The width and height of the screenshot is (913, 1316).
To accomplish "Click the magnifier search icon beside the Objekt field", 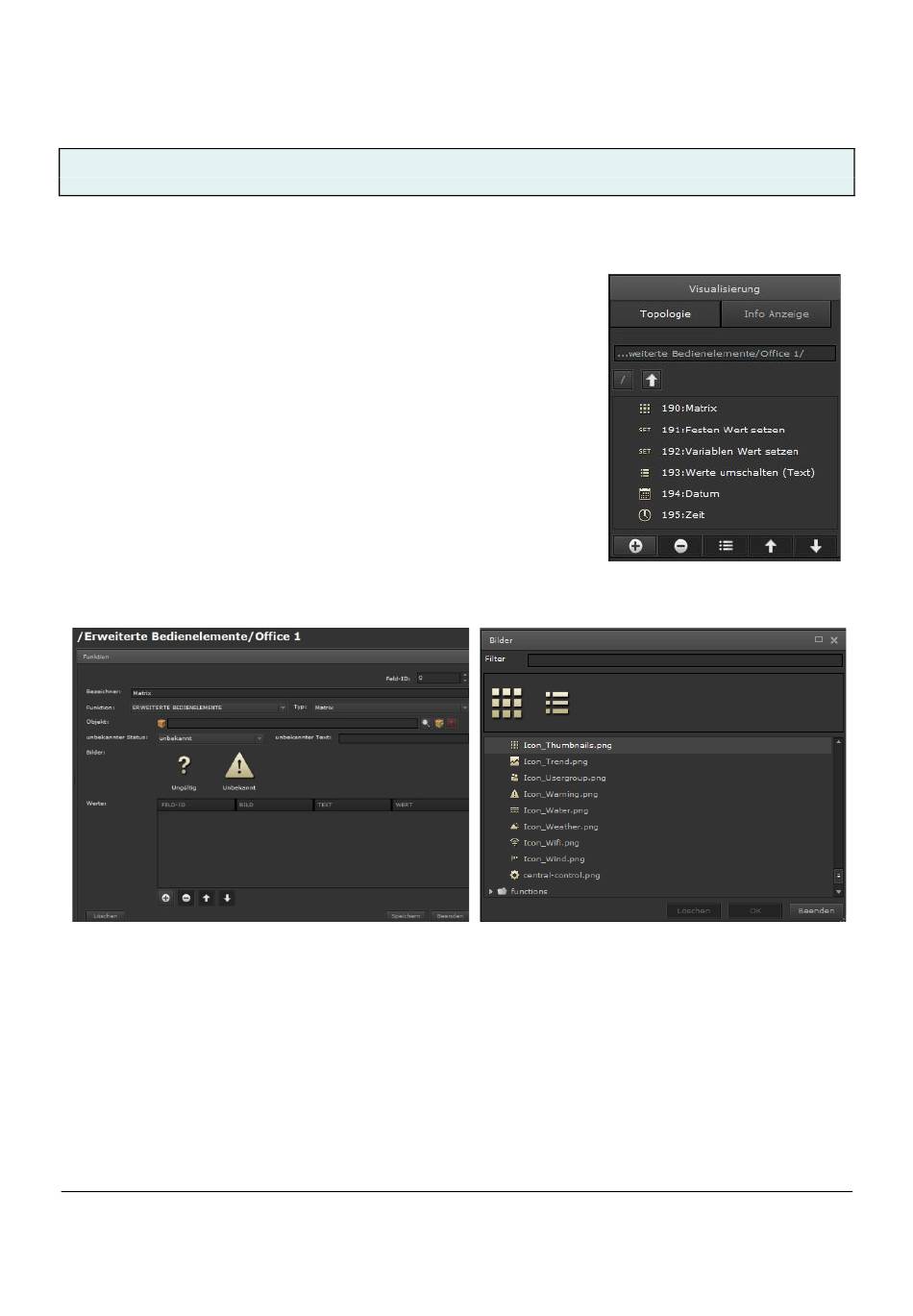I will click(426, 723).
